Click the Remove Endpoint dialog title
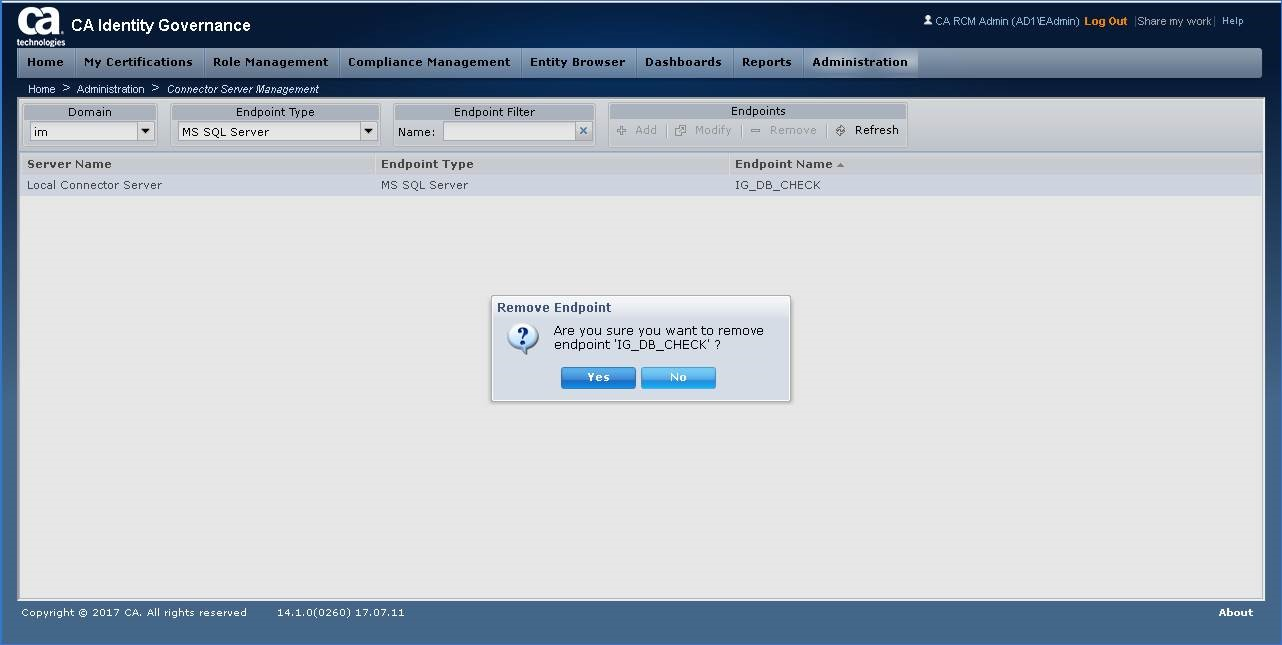The width and height of the screenshot is (1282, 645). coord(554,308)
